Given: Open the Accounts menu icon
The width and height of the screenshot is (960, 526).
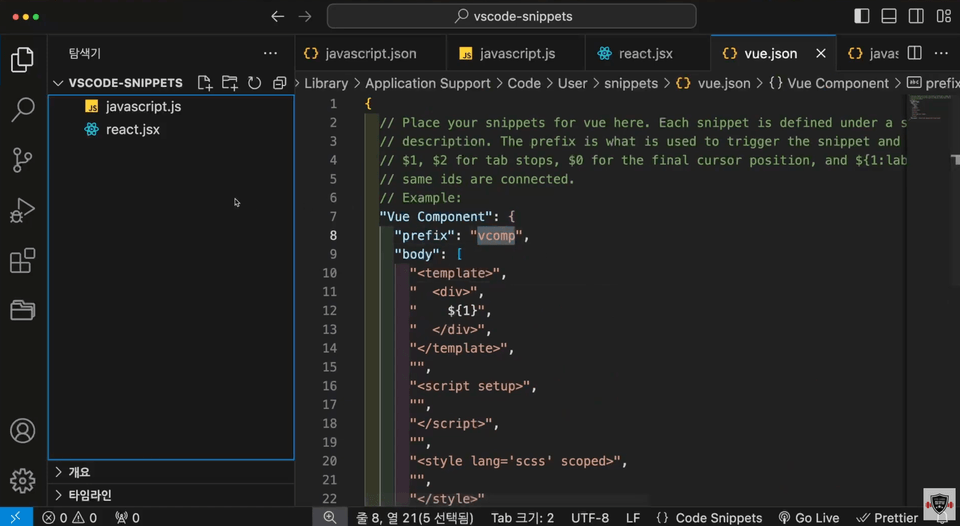Looking at the screenshot, I should click(23, 430).
